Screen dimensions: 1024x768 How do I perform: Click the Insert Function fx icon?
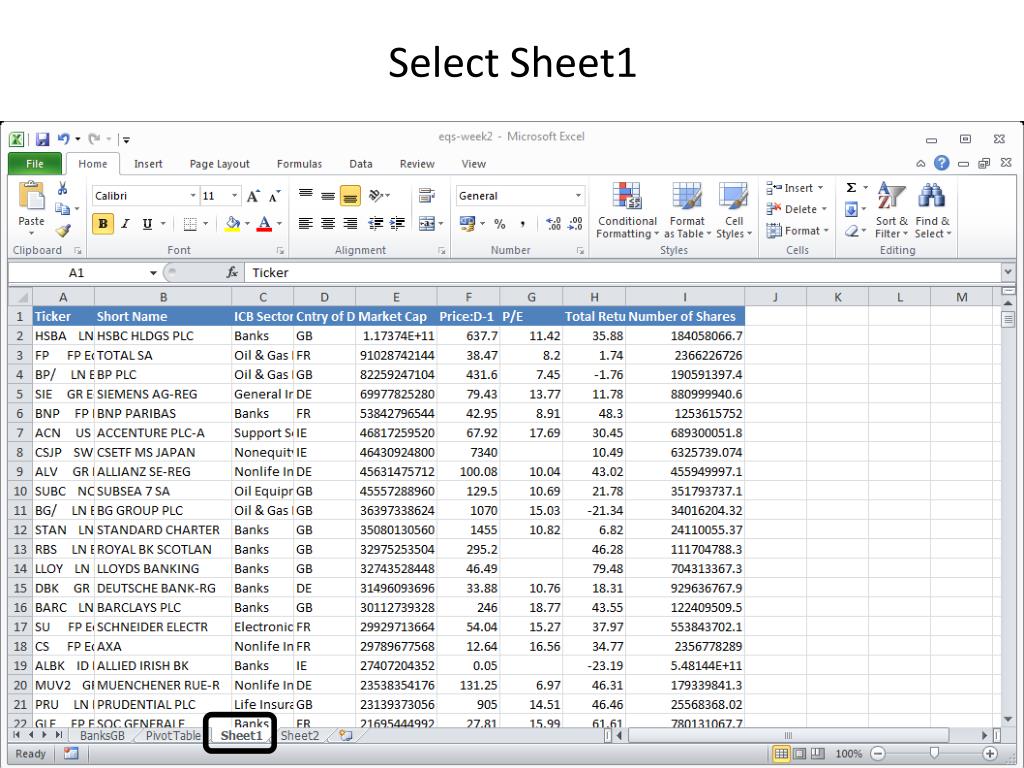pos(232,272)
